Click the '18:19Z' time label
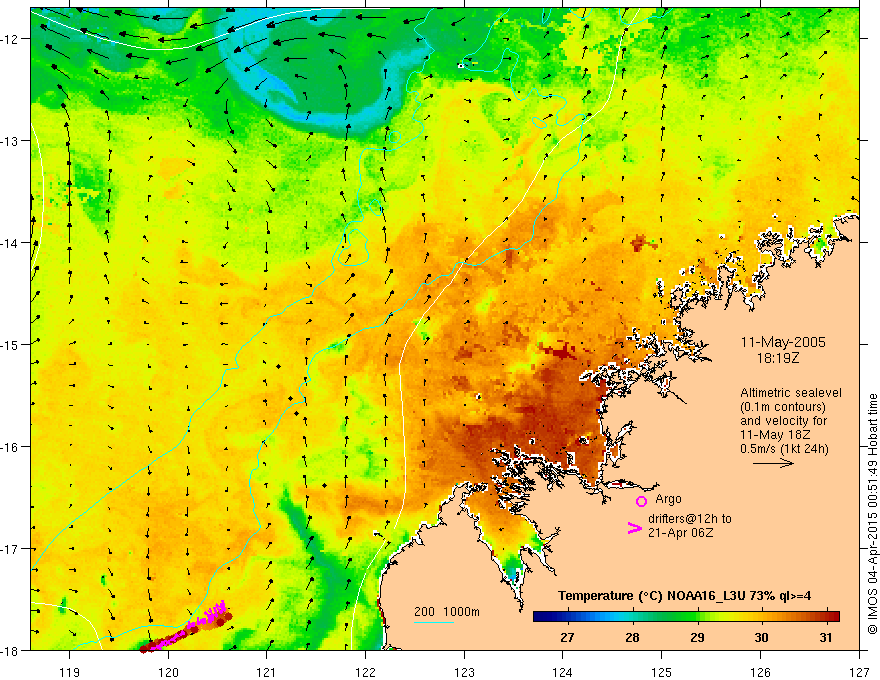 (x=777, y=358)
